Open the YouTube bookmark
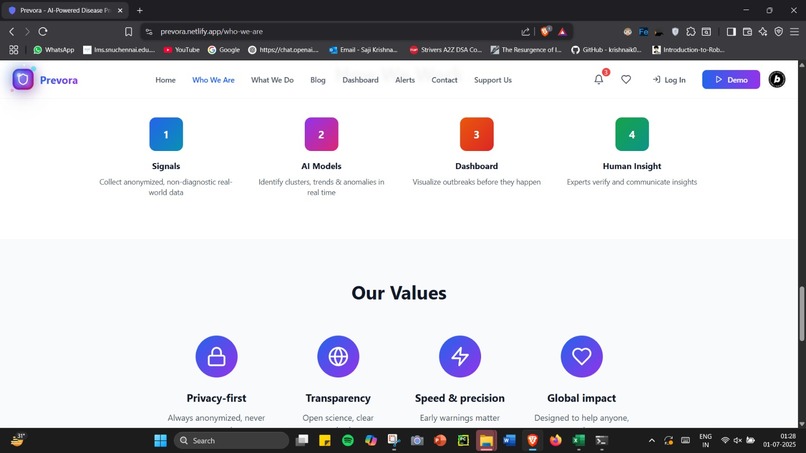806x453 pixels. (x=181, y=50)
